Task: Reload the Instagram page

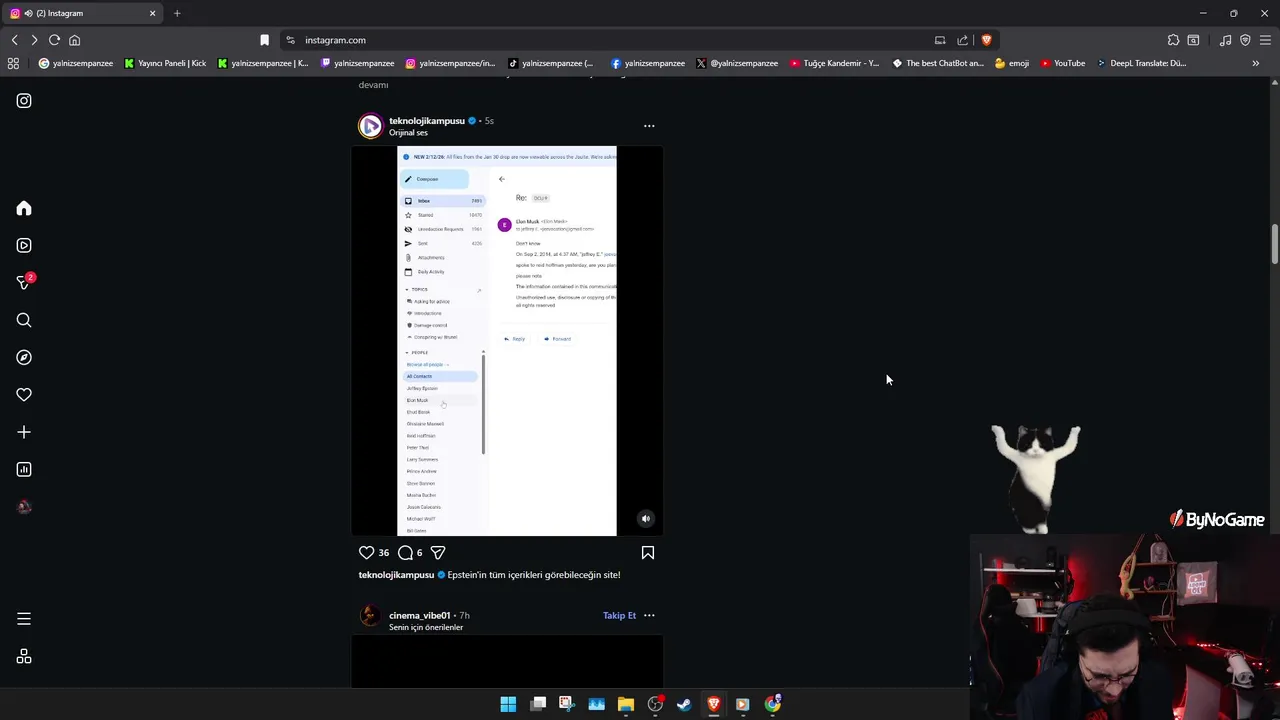Action: [54, 40]
